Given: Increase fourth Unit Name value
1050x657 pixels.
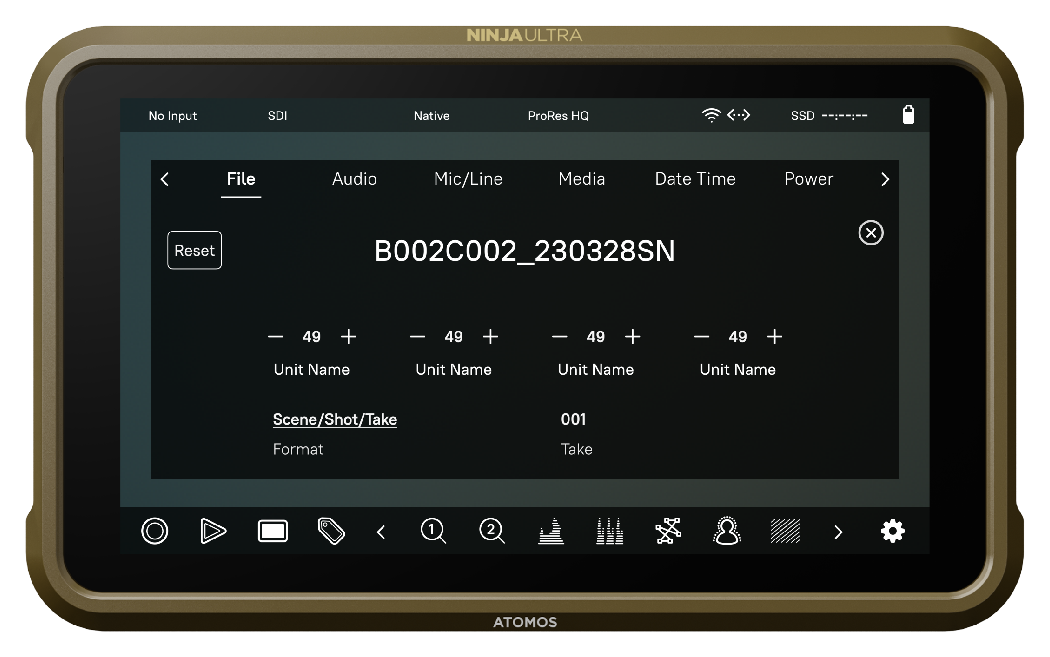Looking at the screenshot, I should 774,337.
